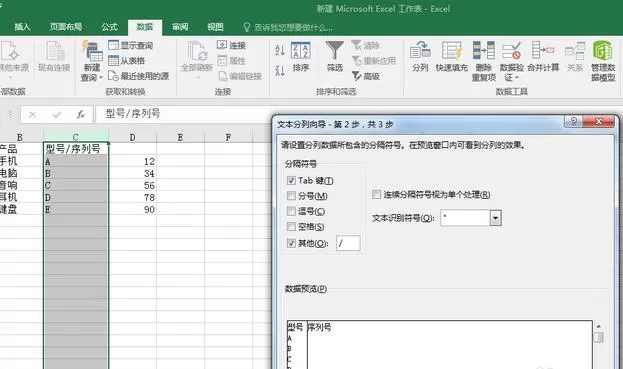Click 序列号 column in data preview

(x=319, y=327)
